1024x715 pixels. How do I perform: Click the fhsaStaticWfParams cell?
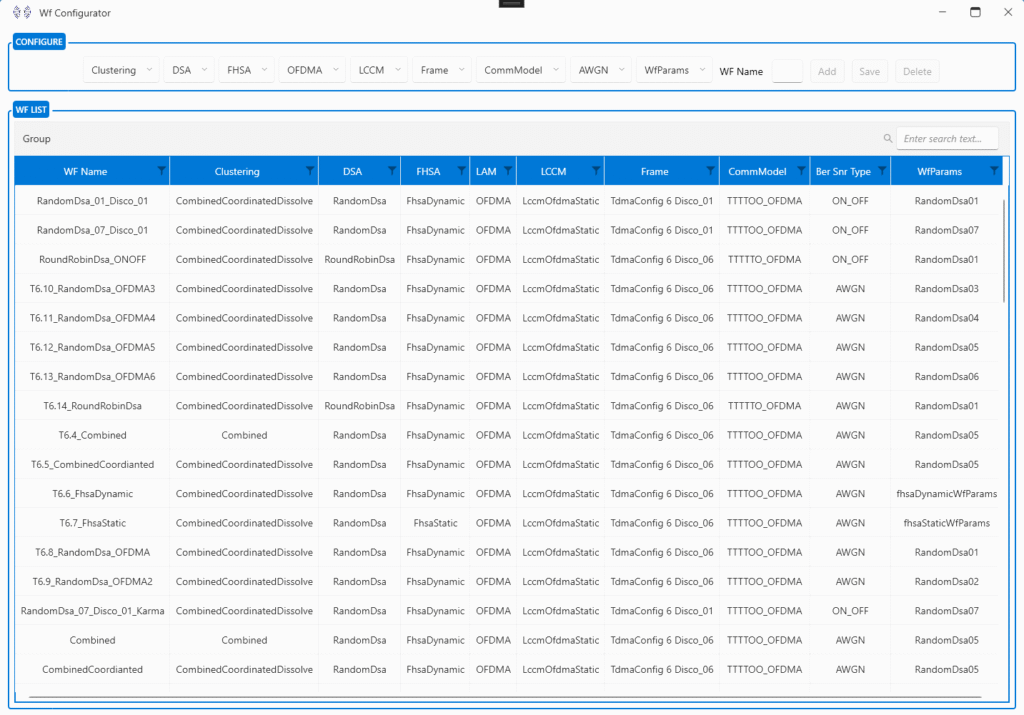pyautogui.click(x=946, y=523)
